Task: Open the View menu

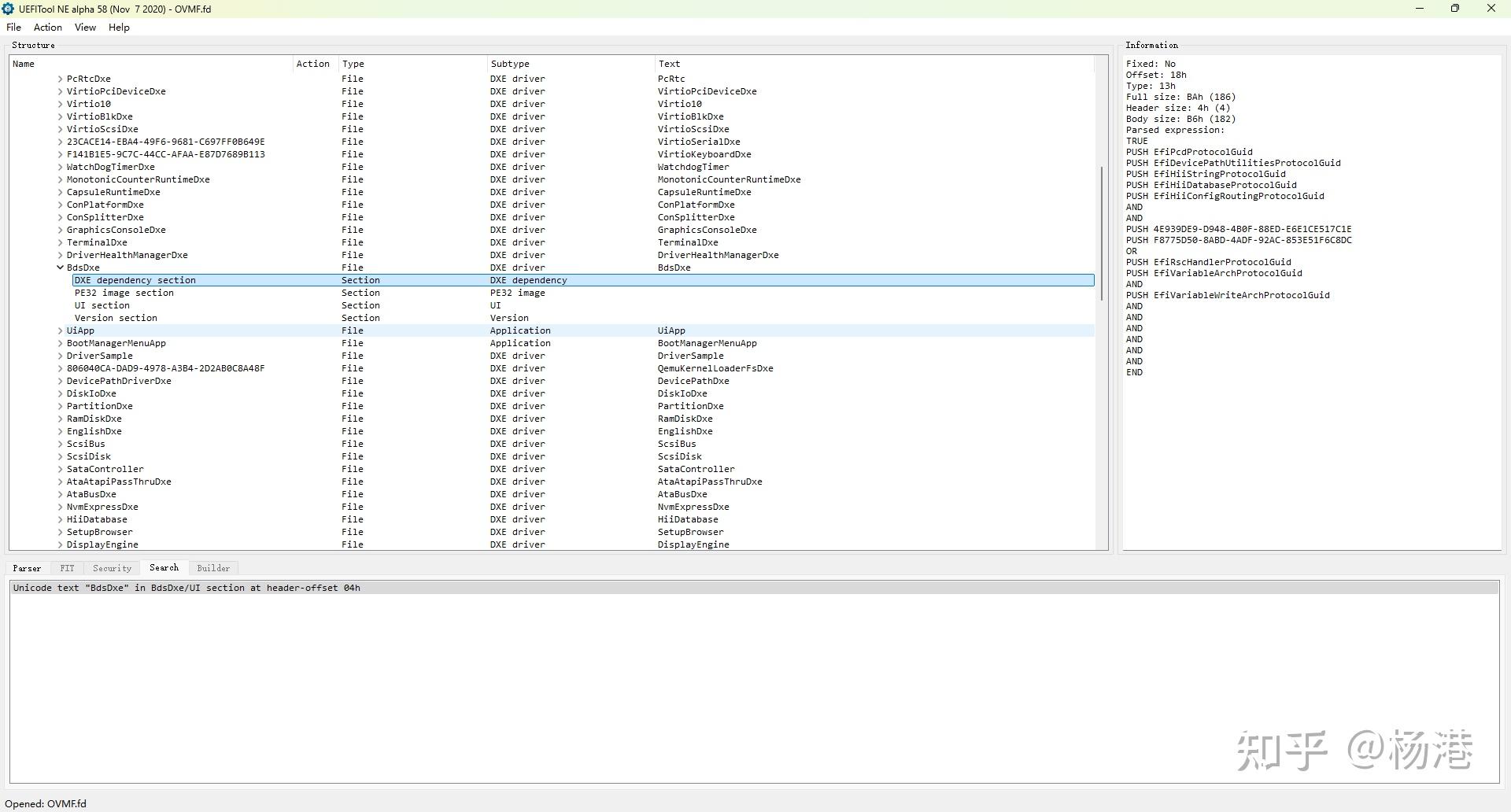Action: click(85, 27)
